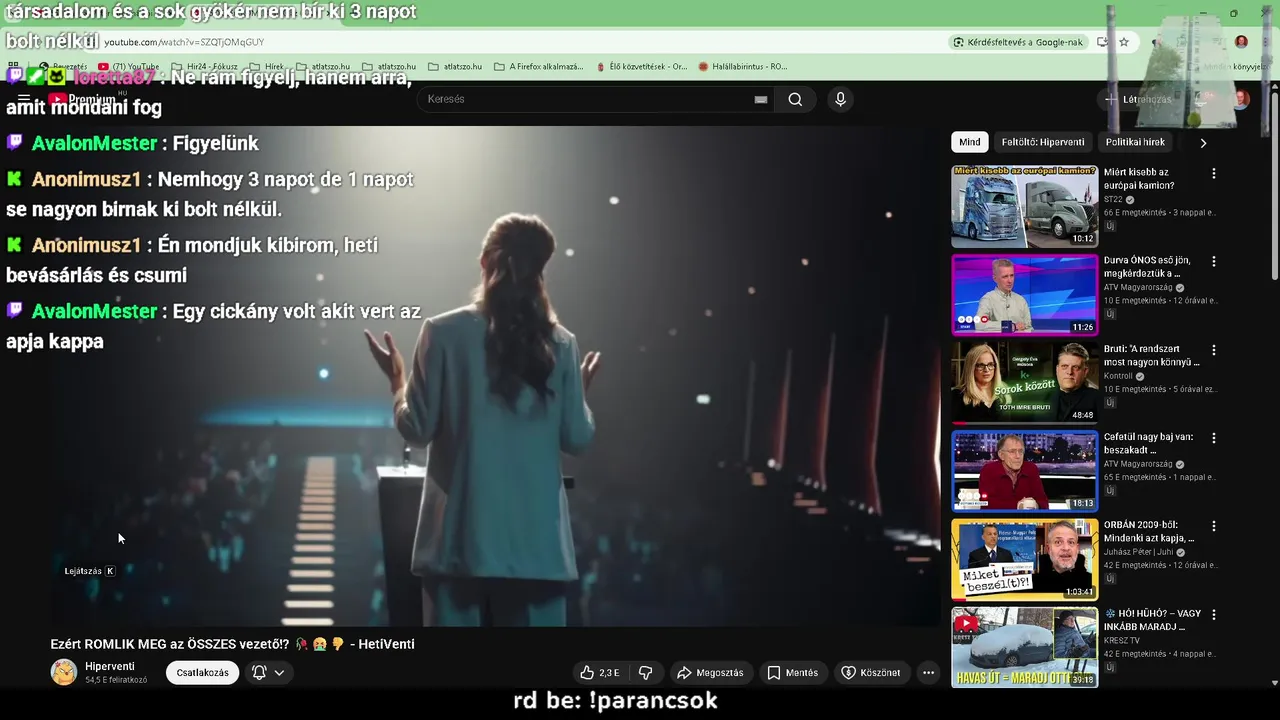Open options for Durva ÓNOS eső jön video

[x=1214, y=262]
